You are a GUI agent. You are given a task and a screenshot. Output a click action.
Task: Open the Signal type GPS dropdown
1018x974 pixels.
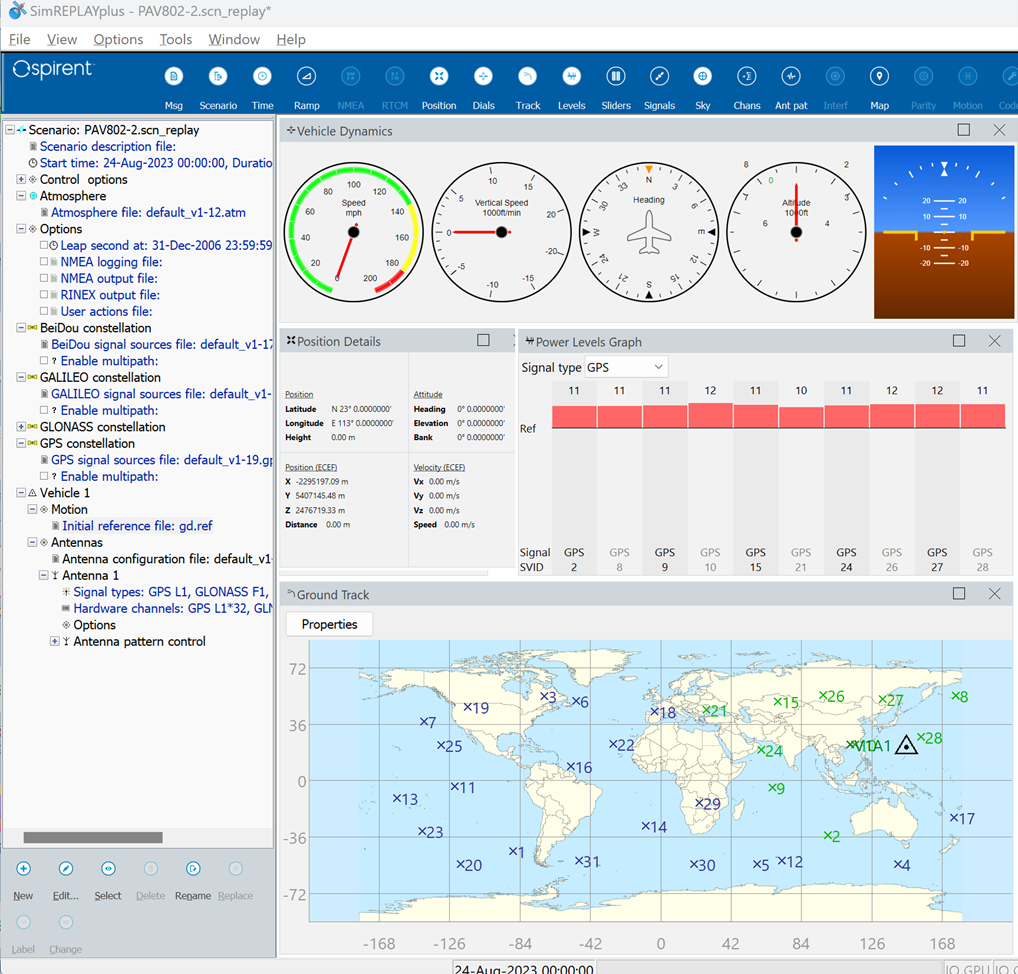click(626, 368)
